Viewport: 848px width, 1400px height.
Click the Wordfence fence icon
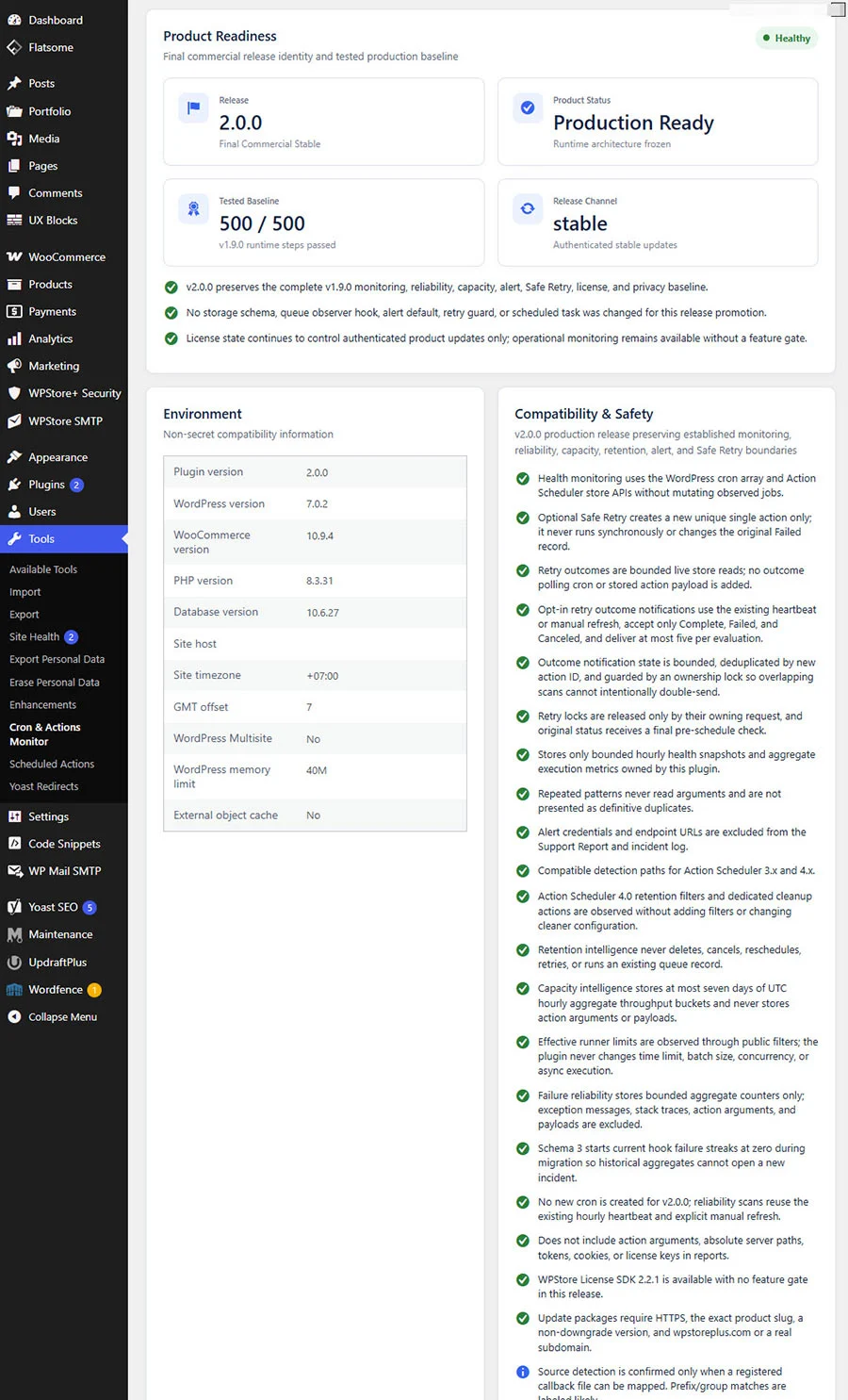[x=14, y=990]
